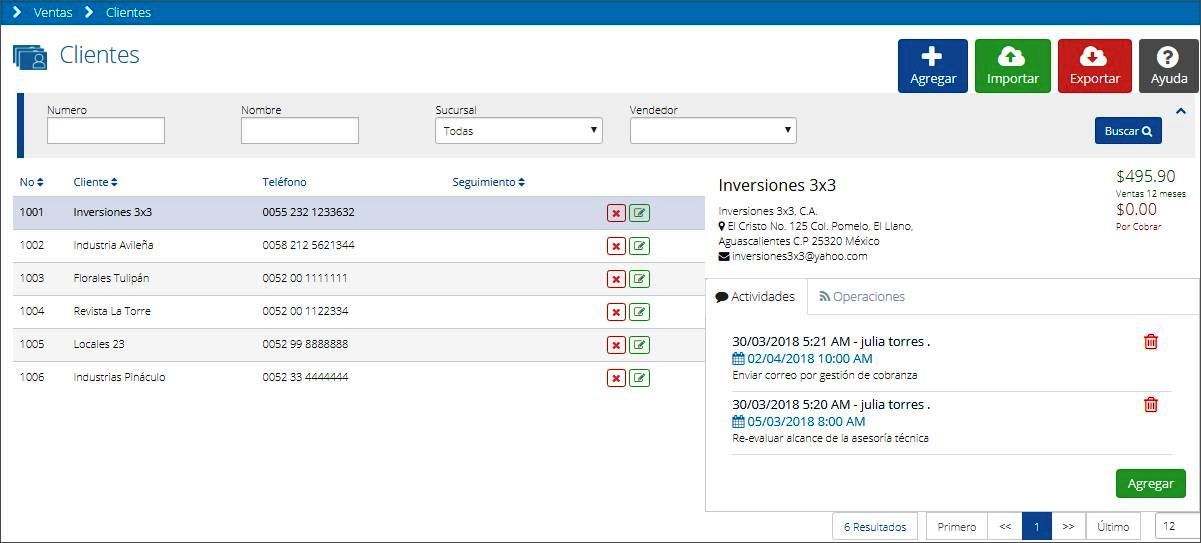Click the location pin icon near address
The height and width of the screenshot is (543, 1201).
[x=722, y=227]
